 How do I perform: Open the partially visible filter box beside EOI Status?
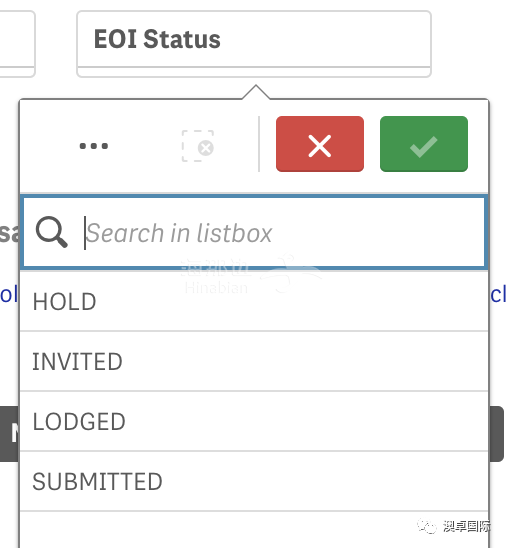coord(17,44)
